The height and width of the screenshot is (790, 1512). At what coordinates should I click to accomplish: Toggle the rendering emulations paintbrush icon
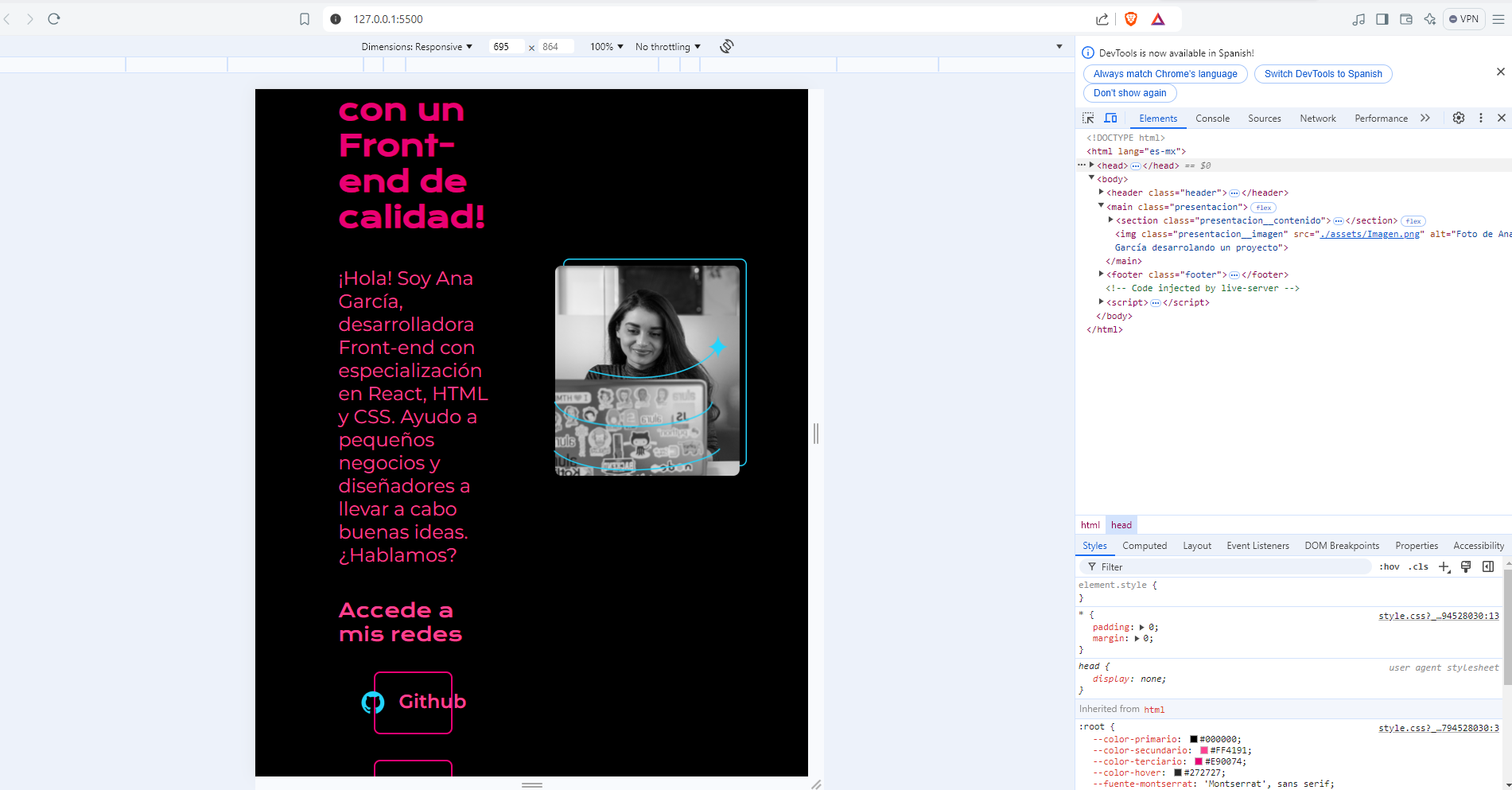pos(1466,566)
